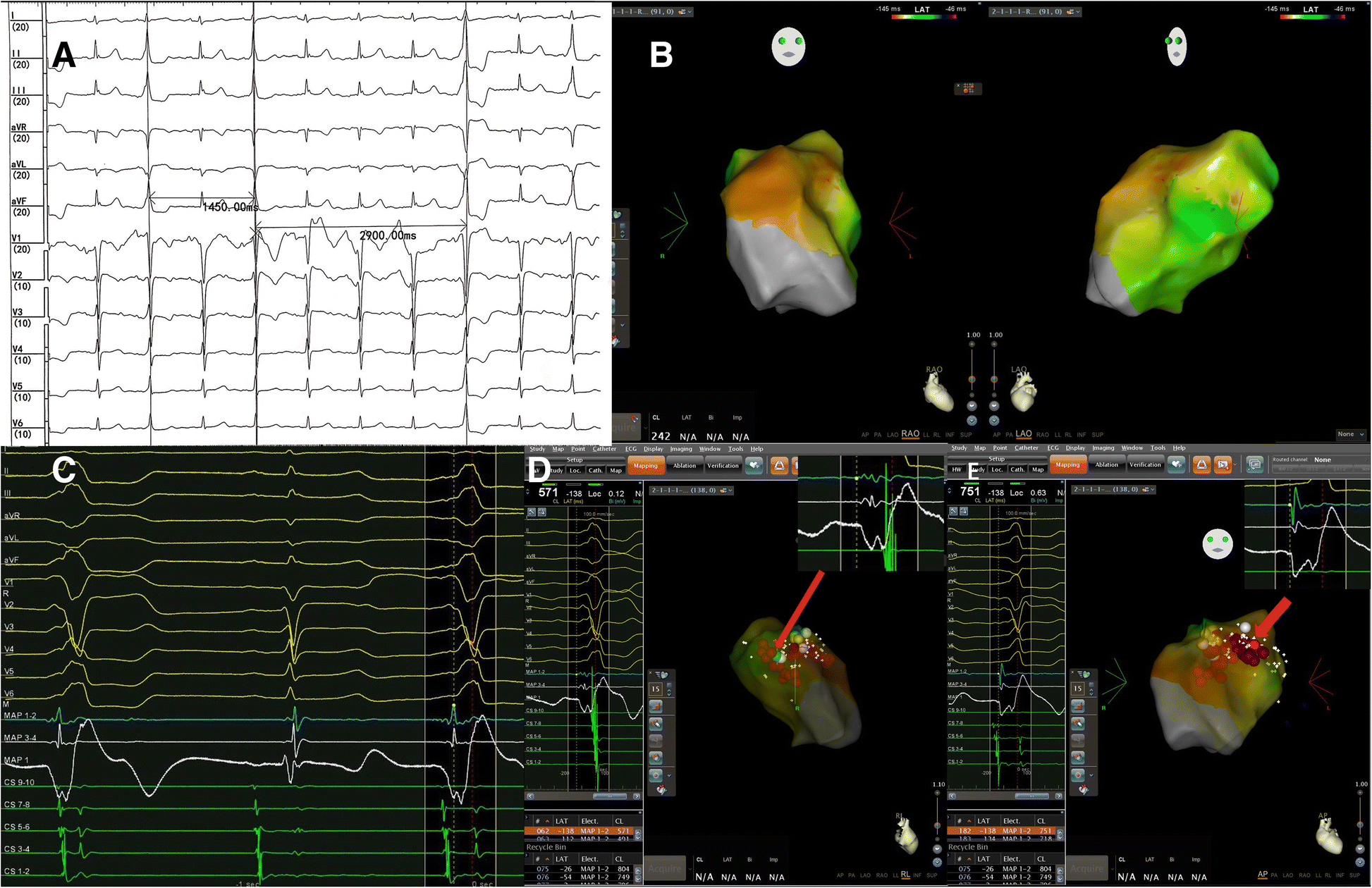Select catheter tip tool in panel D toolbox
This screenshot has height=888, width=1372.
tap(656, 724)
